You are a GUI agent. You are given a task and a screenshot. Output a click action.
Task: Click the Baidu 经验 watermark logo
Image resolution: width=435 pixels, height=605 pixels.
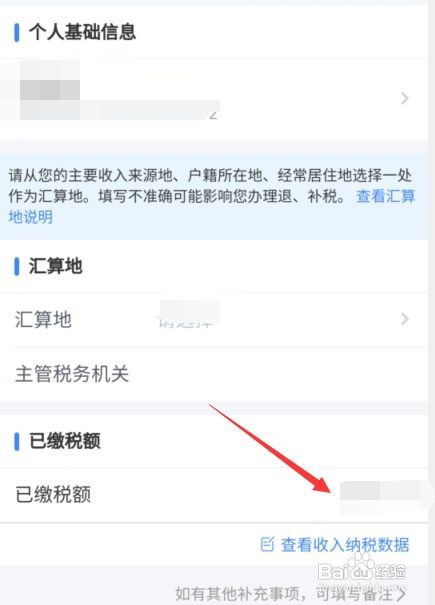point(361,568)
